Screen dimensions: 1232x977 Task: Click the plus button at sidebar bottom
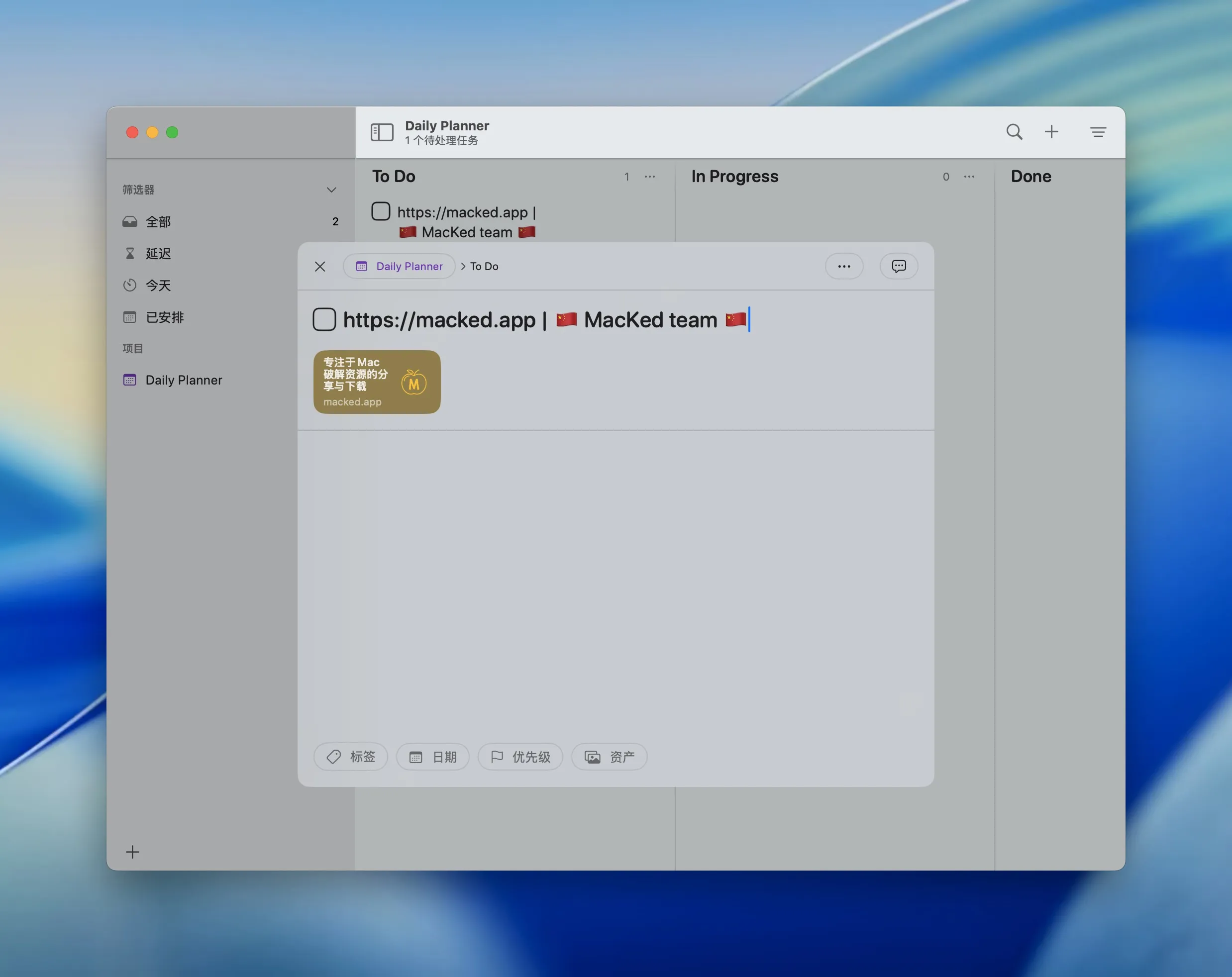(132, 851)
